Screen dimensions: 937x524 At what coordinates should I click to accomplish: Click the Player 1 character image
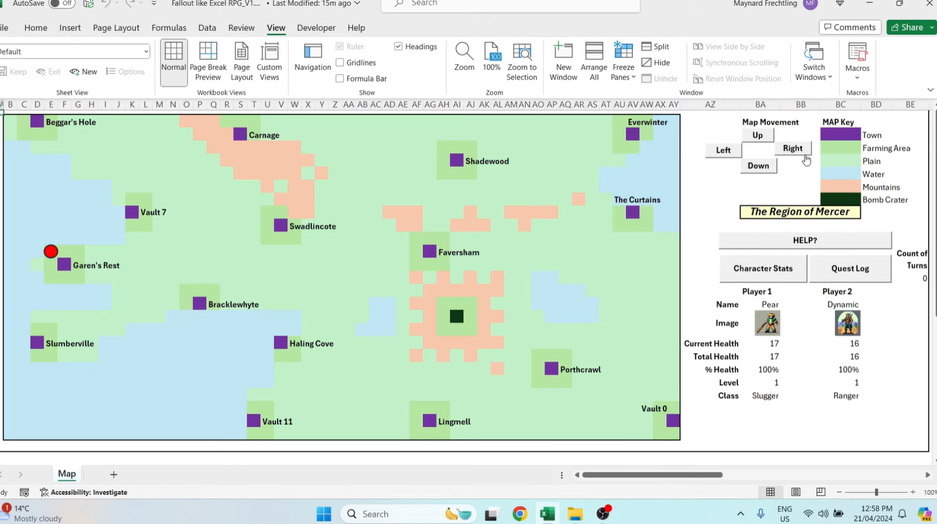[x=767, y=323]
